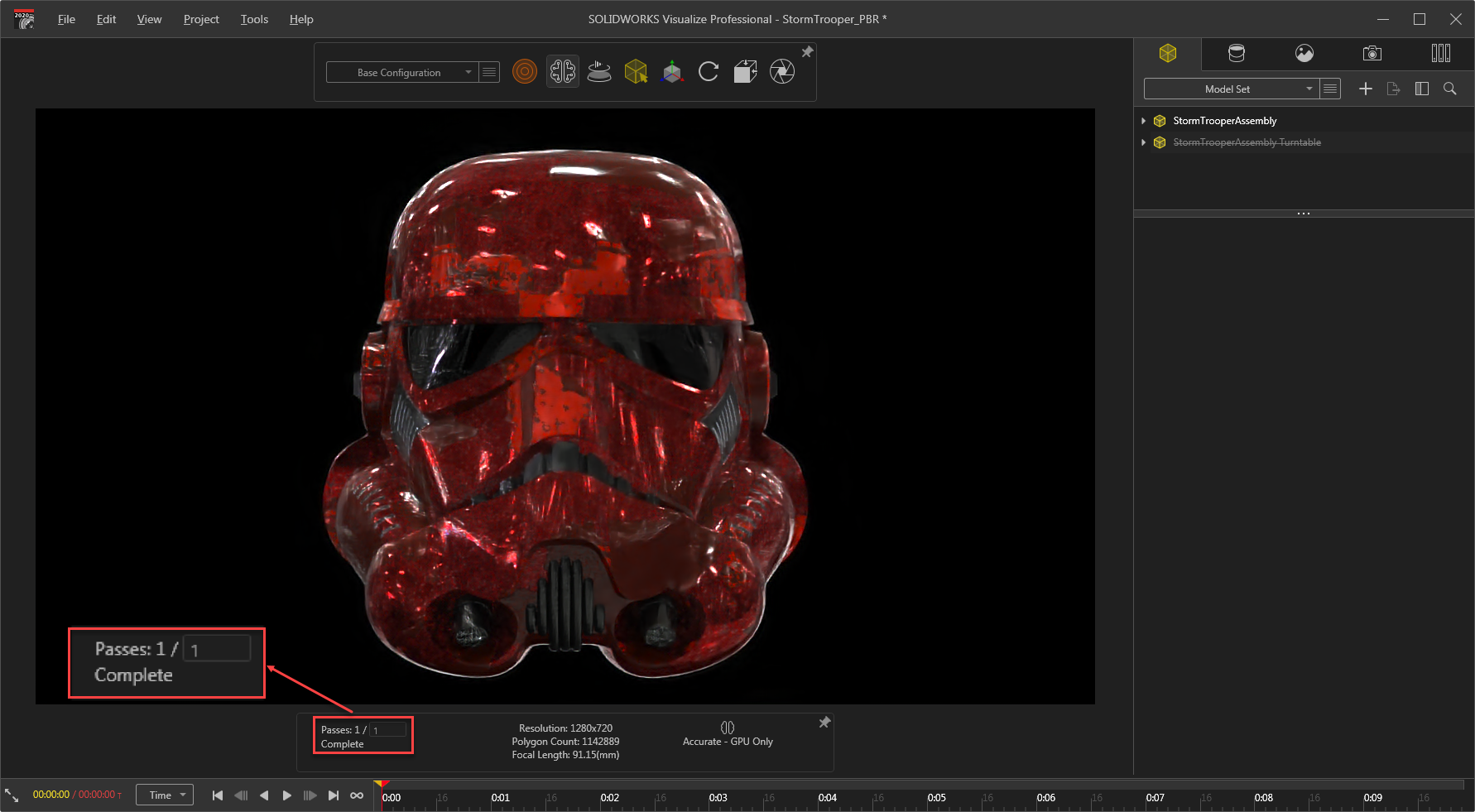Click the circular refresh icon in the toolbar
The image size is (1475, 812).
click(x=709, y=71)
